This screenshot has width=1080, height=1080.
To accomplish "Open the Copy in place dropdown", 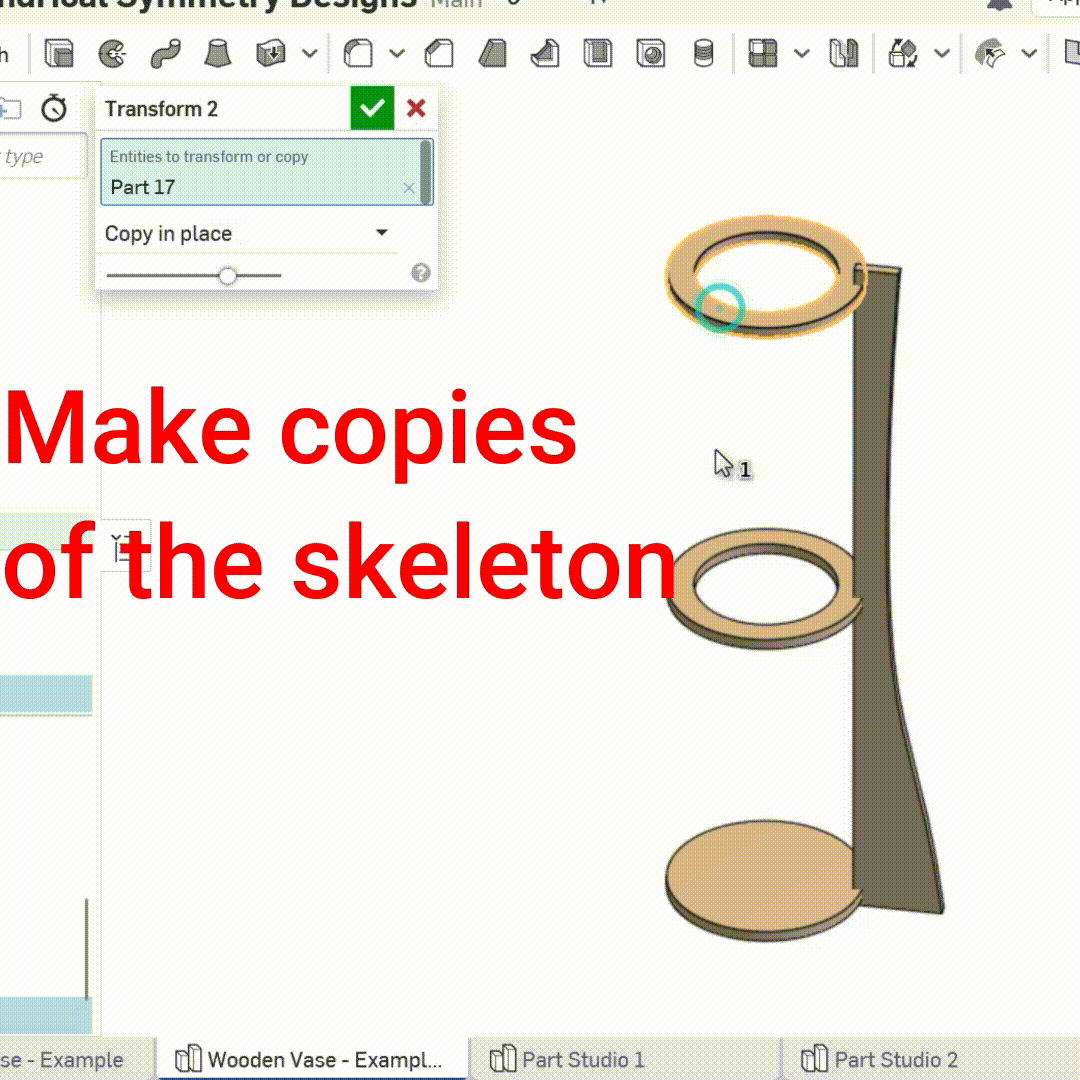I will 380,232.
